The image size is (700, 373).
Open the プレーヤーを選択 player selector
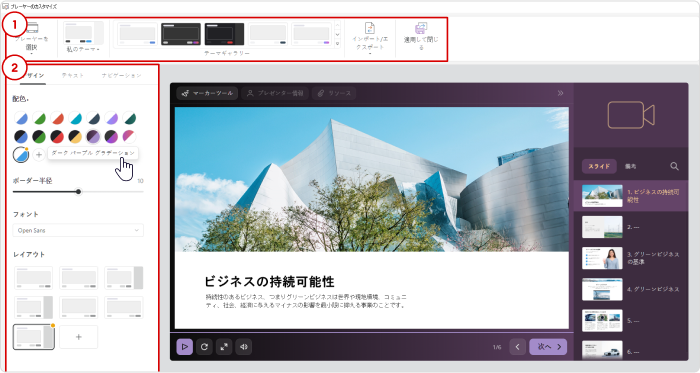pos(31,39)
